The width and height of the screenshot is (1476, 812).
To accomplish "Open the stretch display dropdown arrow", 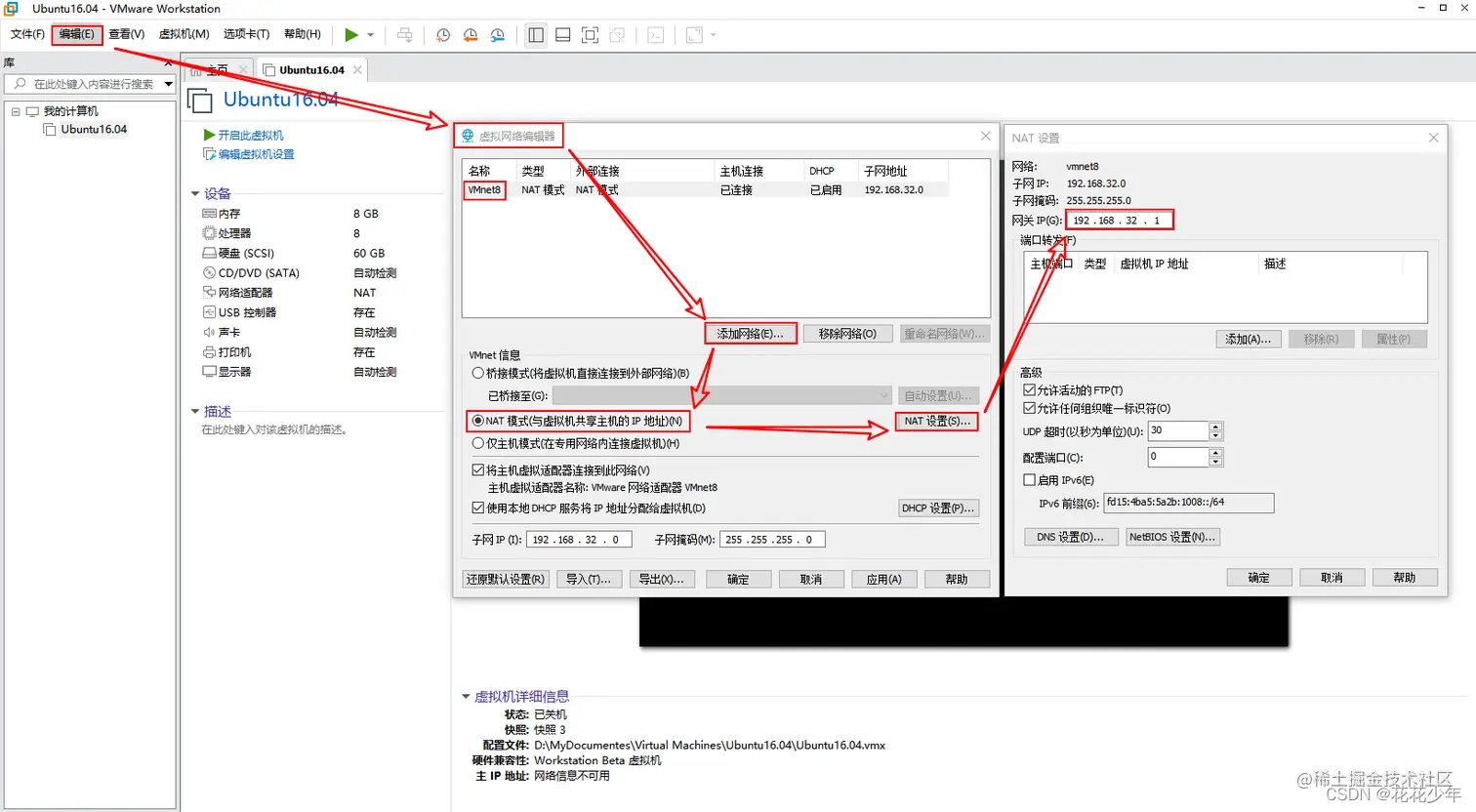I will [714, 35].
